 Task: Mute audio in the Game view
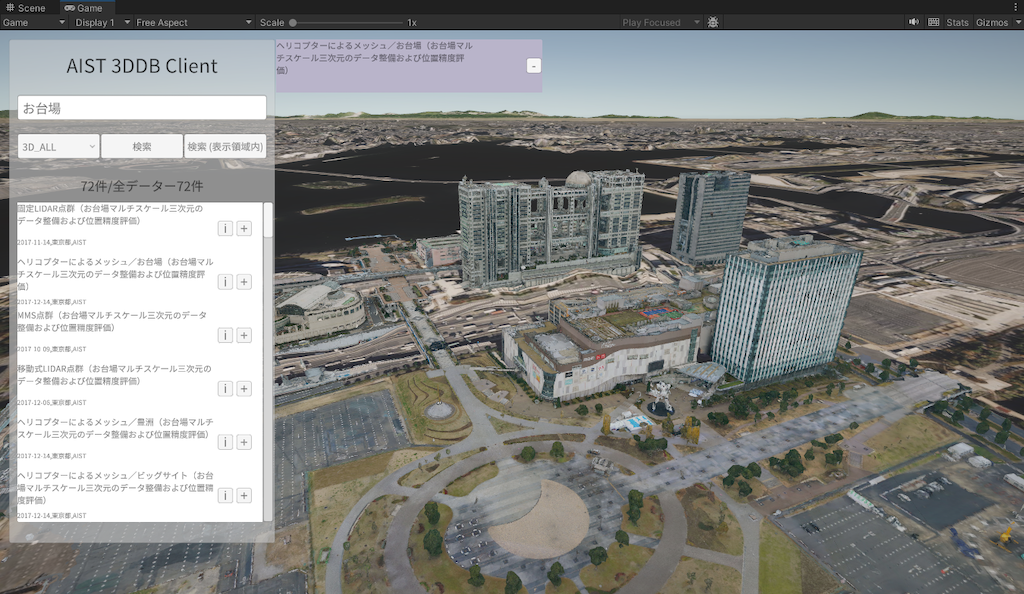(914, 22)
